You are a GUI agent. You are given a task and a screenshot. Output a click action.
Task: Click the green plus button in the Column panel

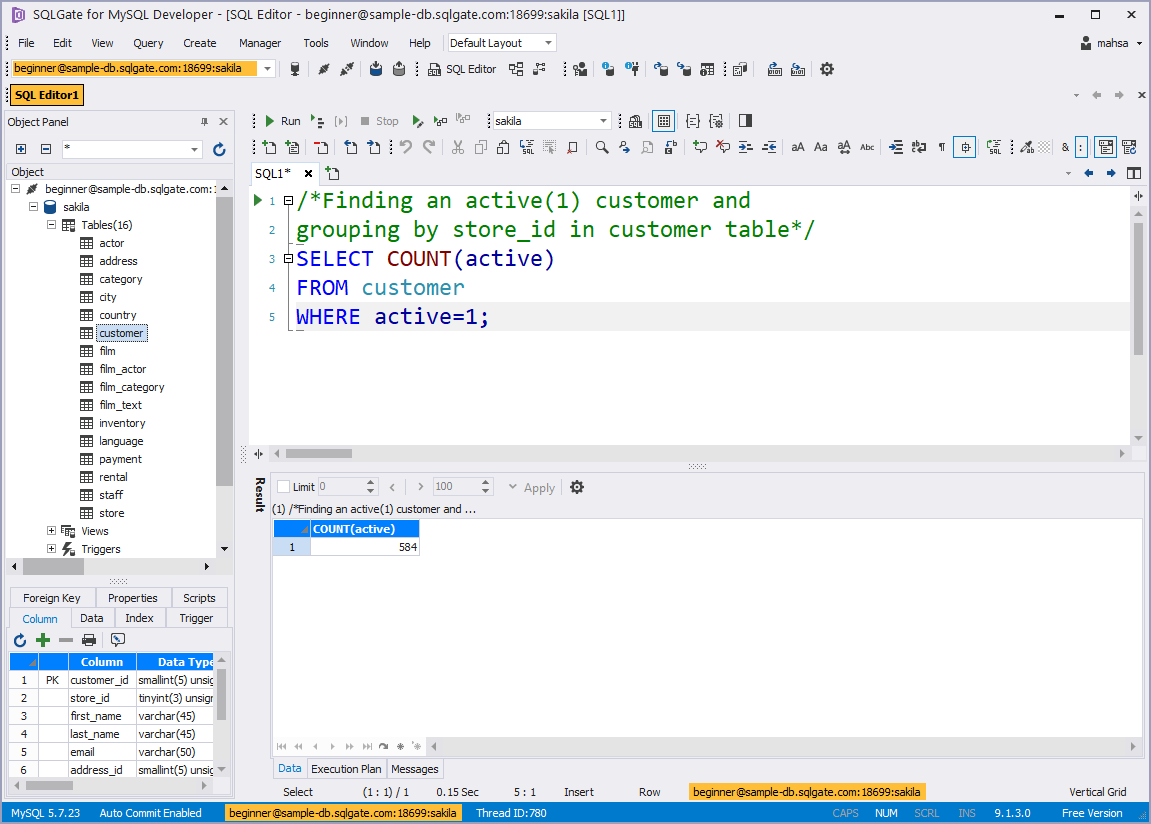click(42, 640)
